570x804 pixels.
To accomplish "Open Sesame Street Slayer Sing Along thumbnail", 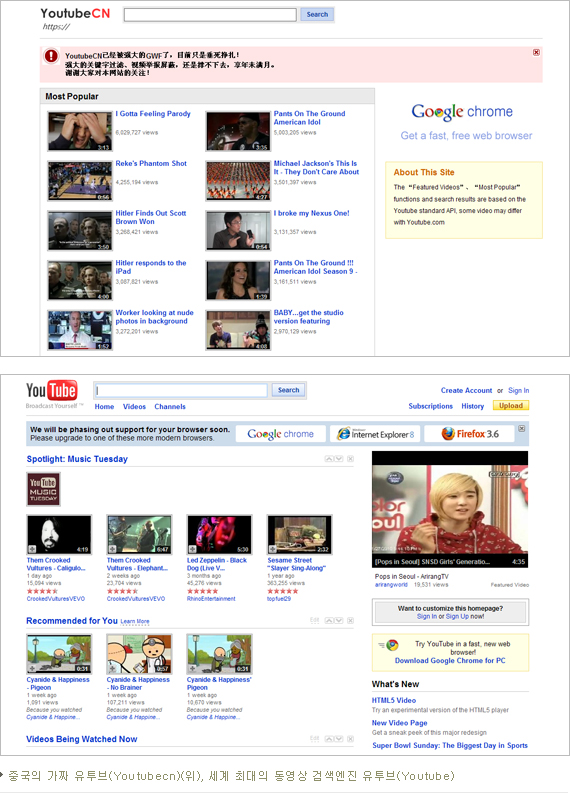I will (299, 535).
